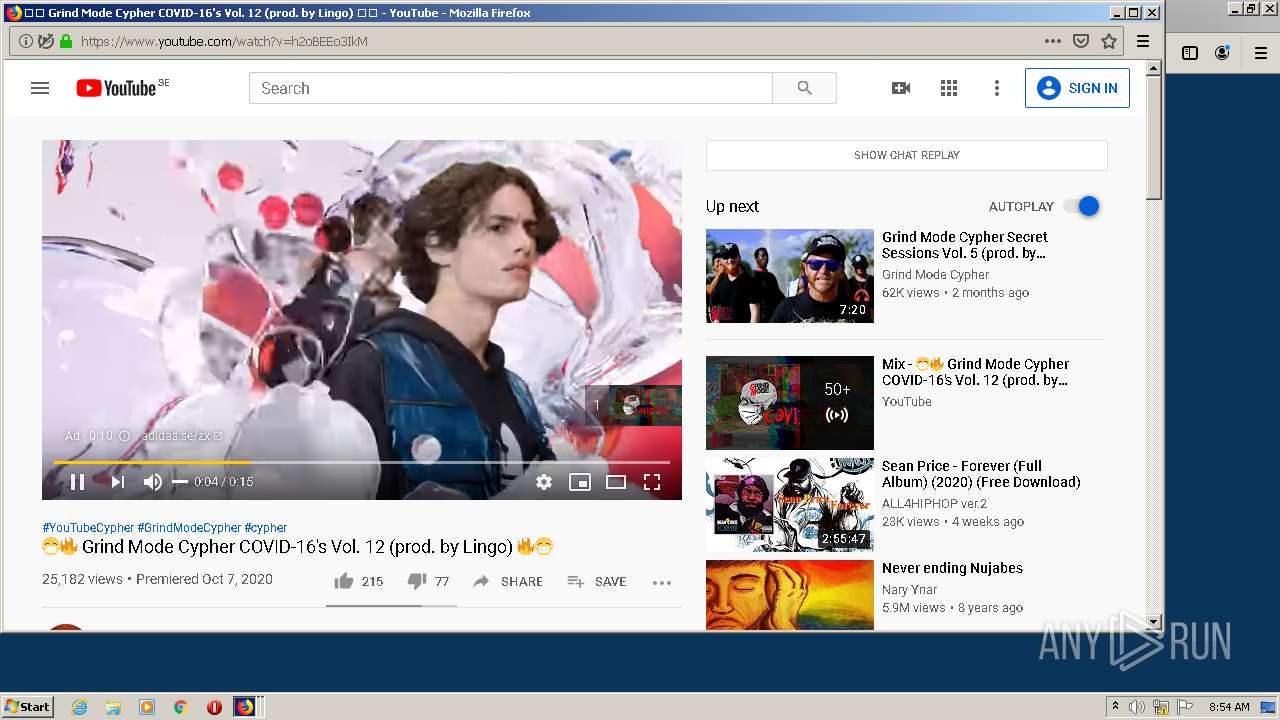
Task: Open the Windows Start menu
Action: tap(28, 706)
